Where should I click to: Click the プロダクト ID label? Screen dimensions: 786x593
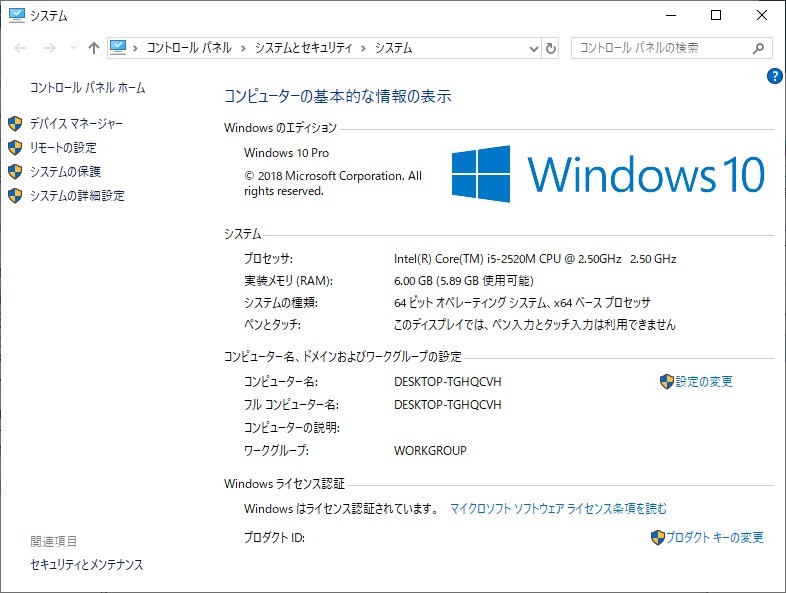pos(274,537)
